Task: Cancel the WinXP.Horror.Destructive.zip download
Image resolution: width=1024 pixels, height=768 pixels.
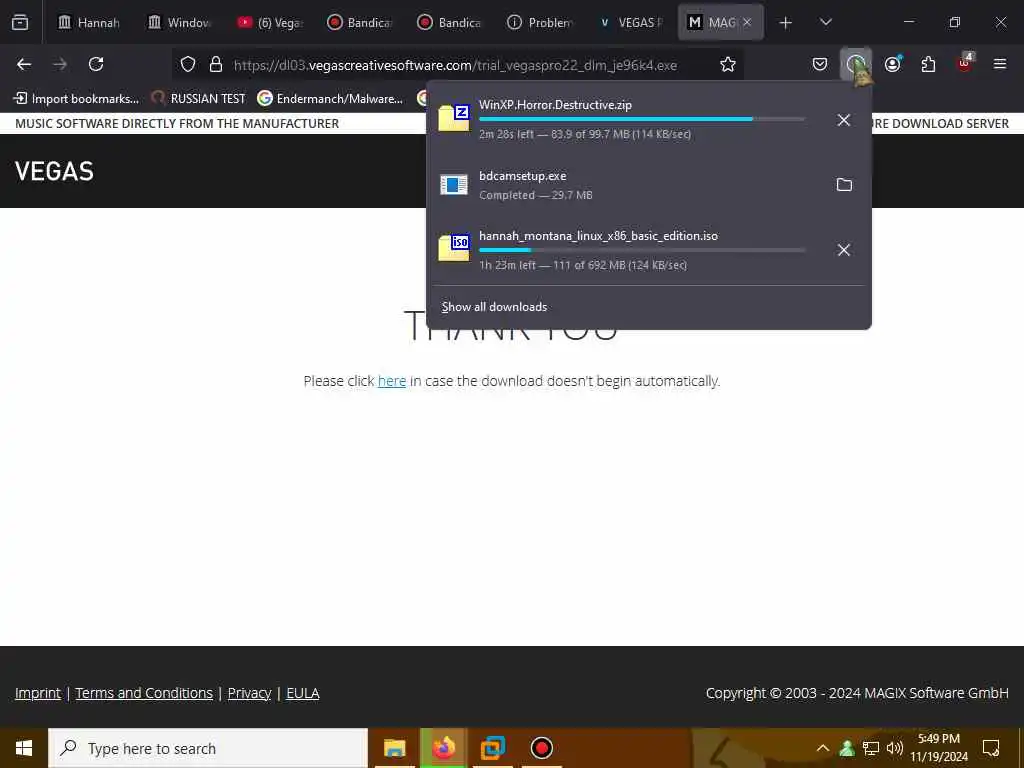Action: click(844, 120)
